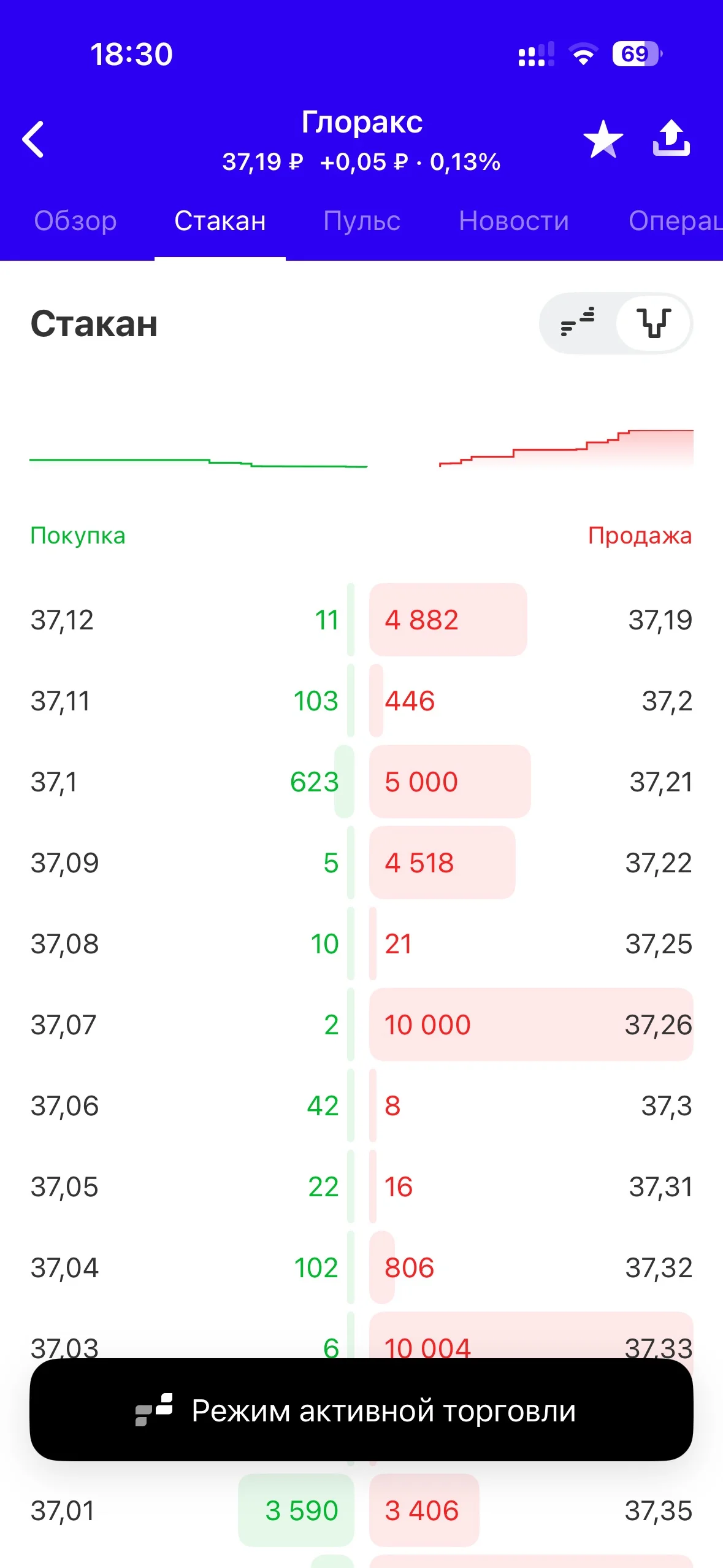Open the Новости tab
Image resolution: width=723 pixels, height=1568 pixels.
514,221
